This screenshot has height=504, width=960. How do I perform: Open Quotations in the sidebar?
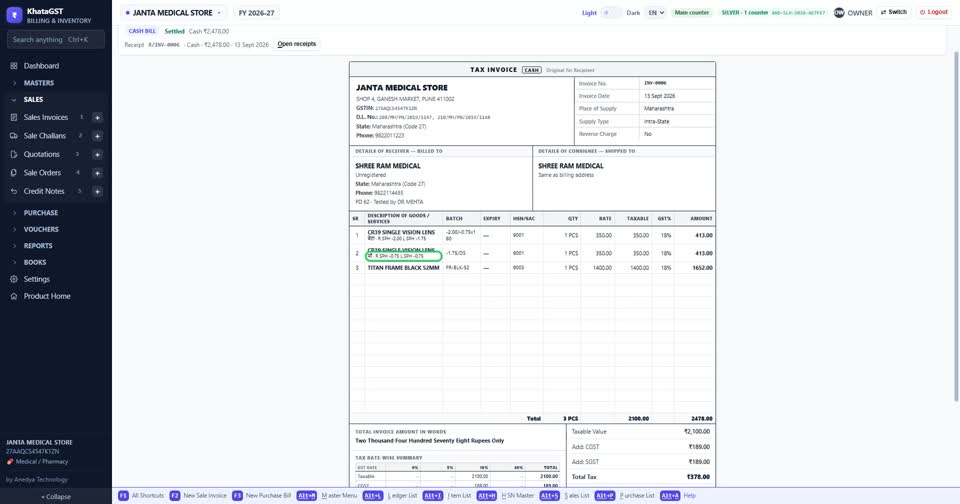tap(42, 154)
